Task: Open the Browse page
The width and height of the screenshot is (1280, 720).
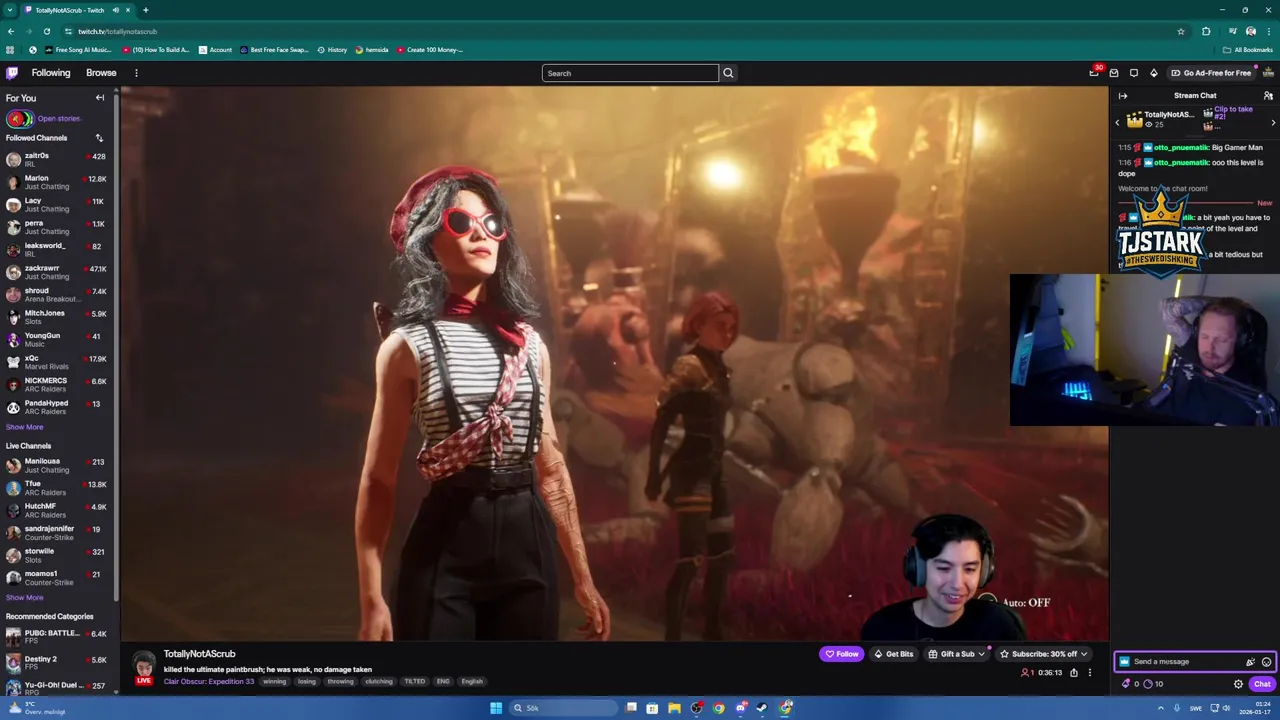Action: [101, 73]
